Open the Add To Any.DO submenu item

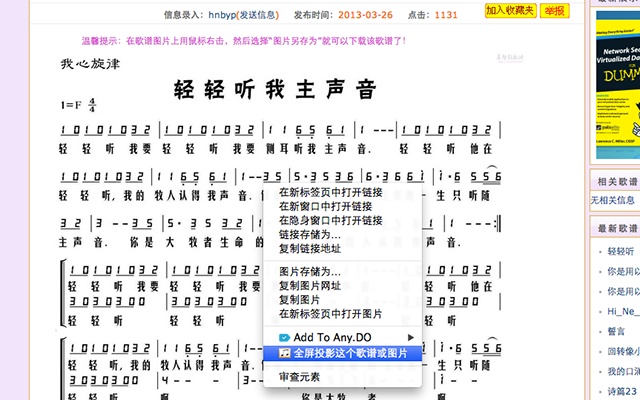(x=343, y=338)
